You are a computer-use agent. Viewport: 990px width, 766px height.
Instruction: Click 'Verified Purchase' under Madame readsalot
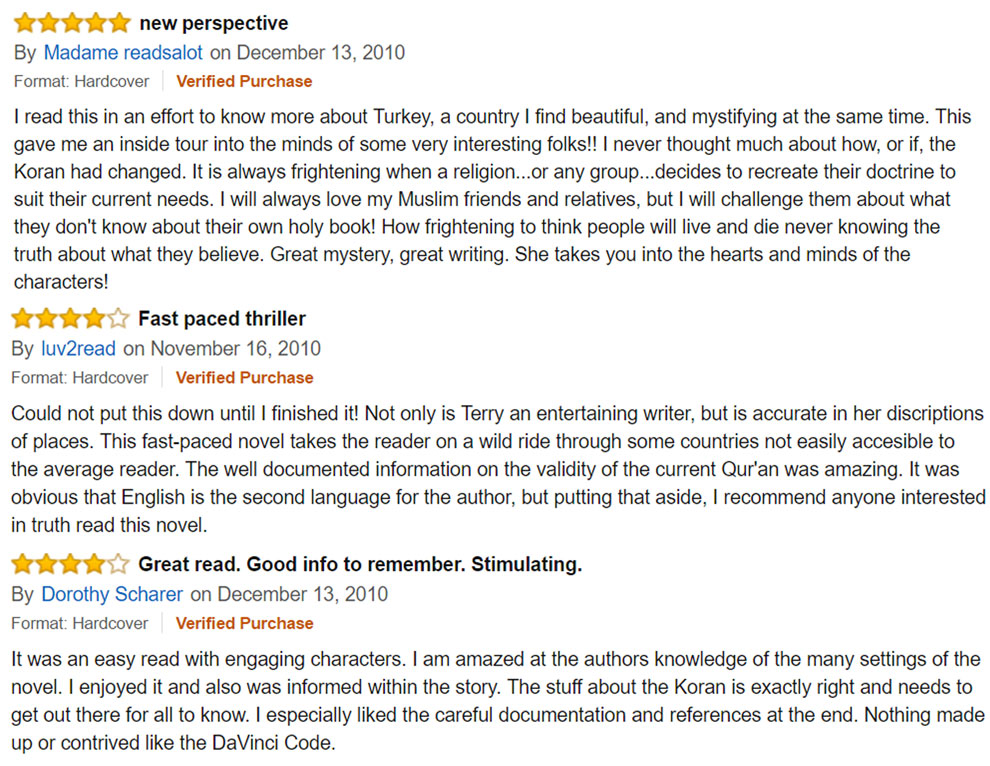tap(244, 81)
